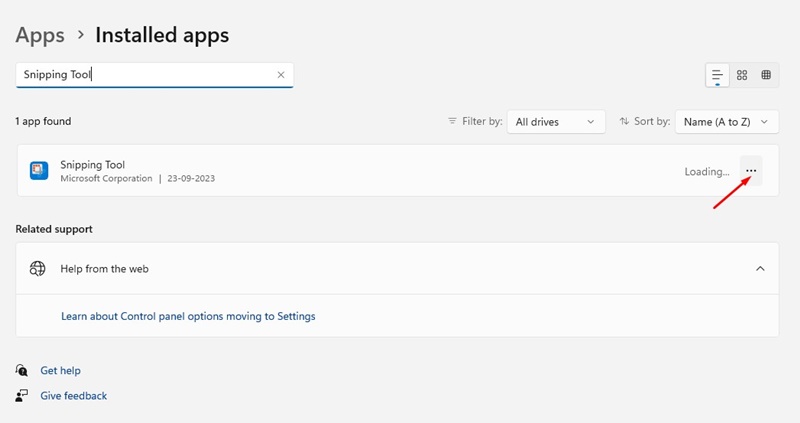The height and width of the screenshot is (423, 800).
Task: Click the Installed apps breadcrumb title
Action: coord(162,35)
